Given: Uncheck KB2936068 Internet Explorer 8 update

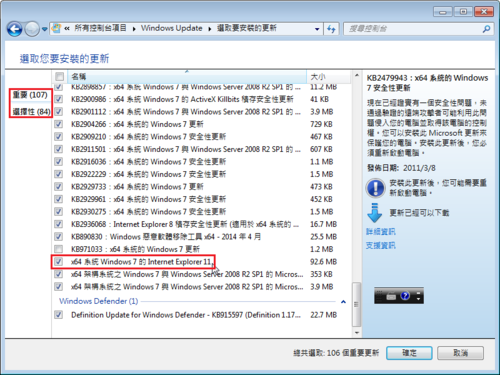Looking at the screenshot, I should [59, 224].
